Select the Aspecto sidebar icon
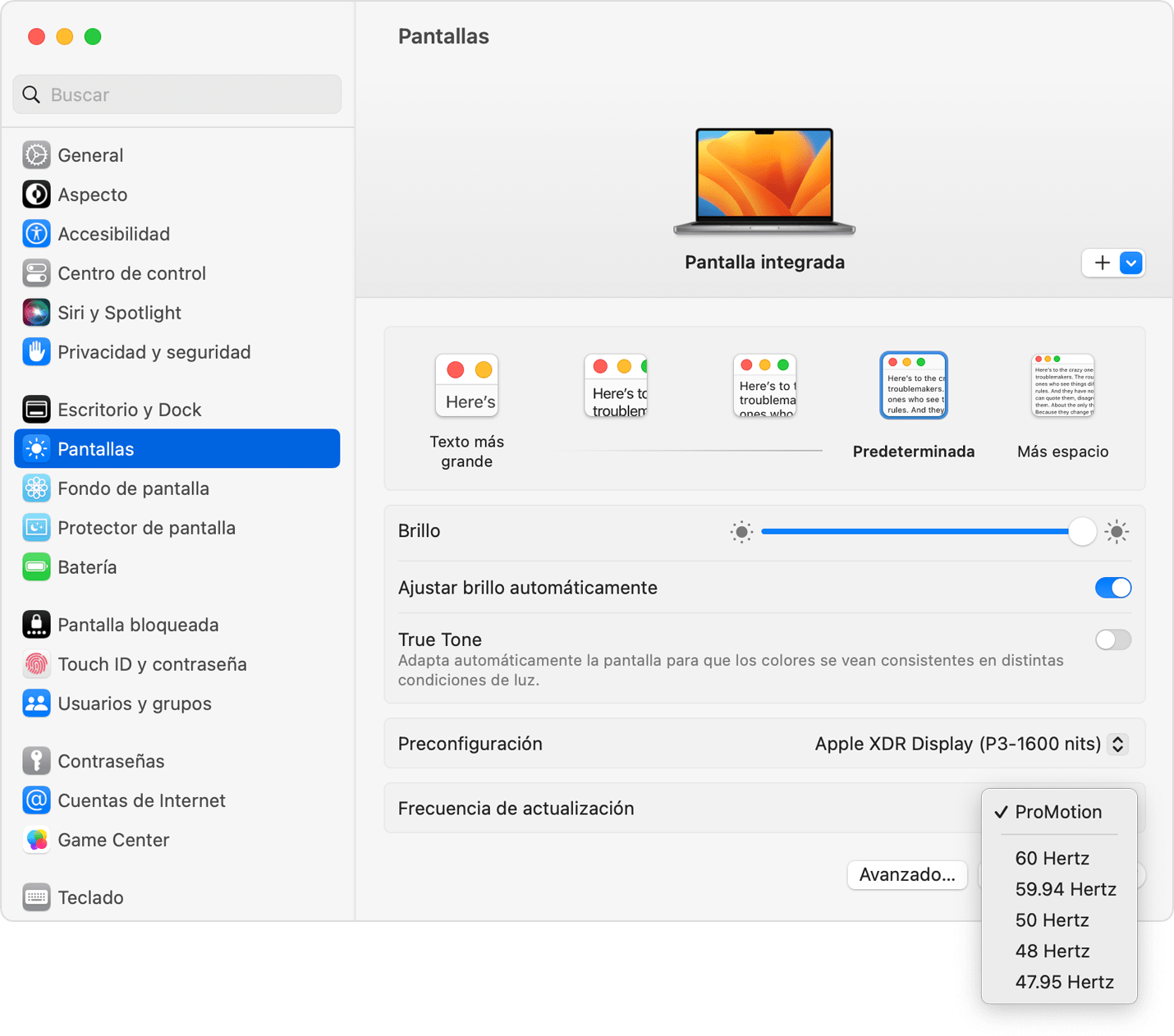The image size is (1174, 1036). point(36,195)
